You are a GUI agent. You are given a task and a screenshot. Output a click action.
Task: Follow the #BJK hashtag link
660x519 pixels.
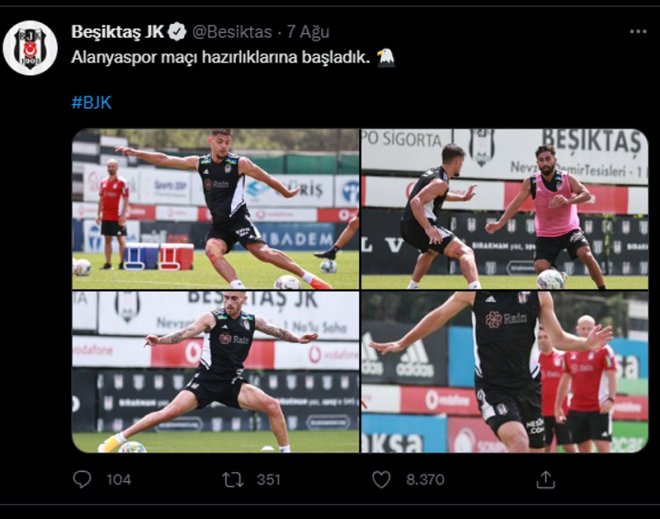[91, 102]
